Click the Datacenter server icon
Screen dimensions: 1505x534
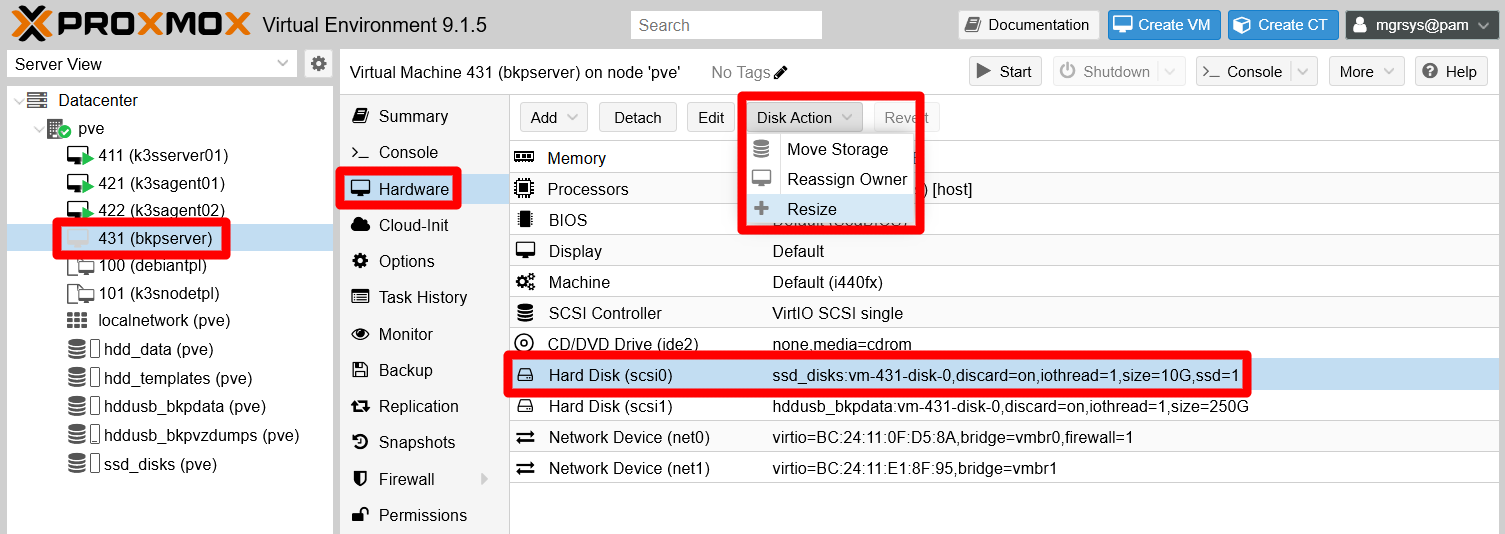point(37,100)
